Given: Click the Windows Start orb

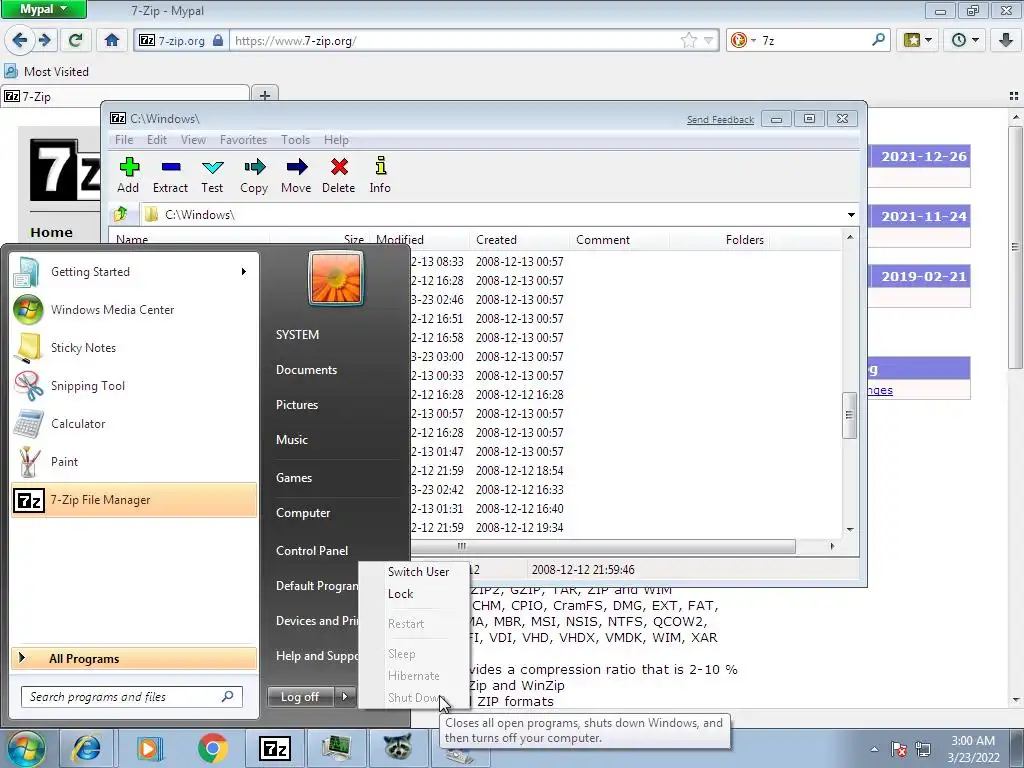Looking at the screenshot, I should (25, 748).
